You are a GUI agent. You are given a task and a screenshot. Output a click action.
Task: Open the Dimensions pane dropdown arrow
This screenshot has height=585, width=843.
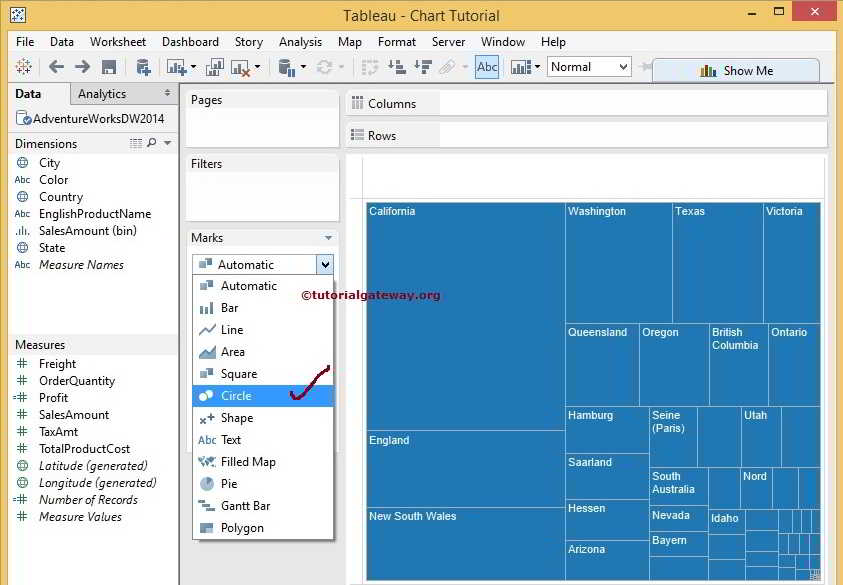(168, 143)
